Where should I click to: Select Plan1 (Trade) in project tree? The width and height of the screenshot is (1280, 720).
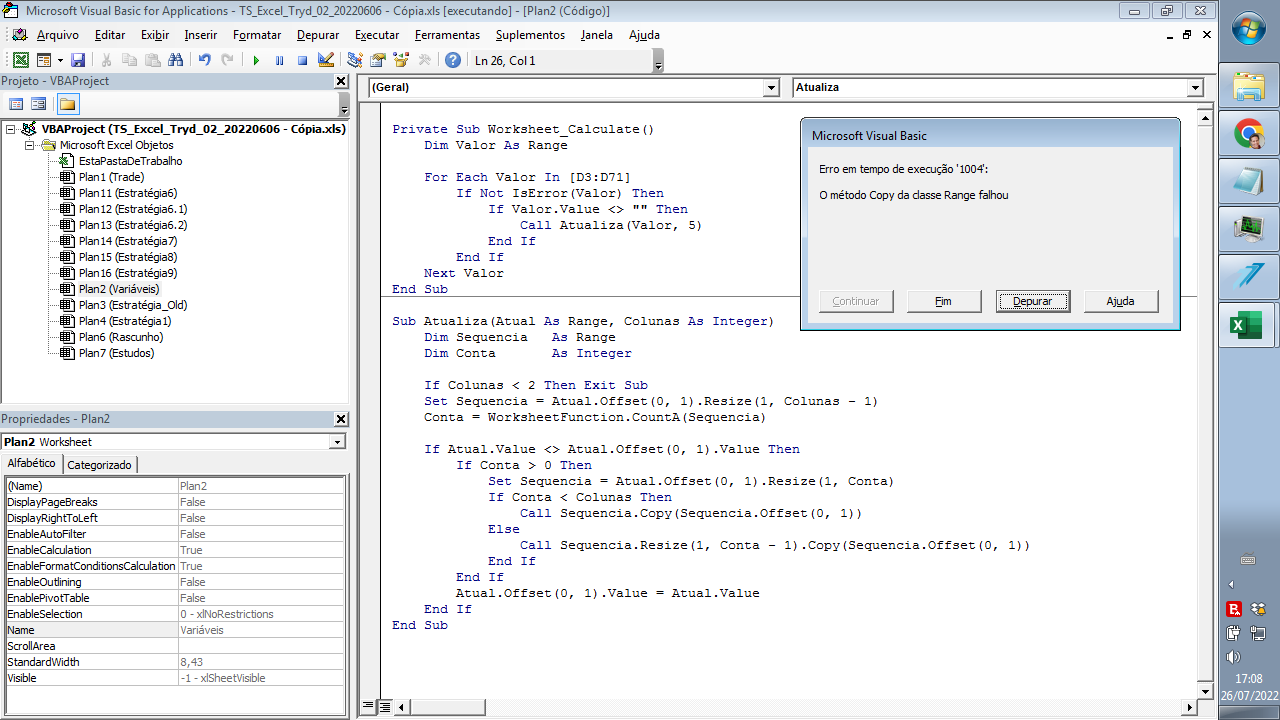coord(111,177)
